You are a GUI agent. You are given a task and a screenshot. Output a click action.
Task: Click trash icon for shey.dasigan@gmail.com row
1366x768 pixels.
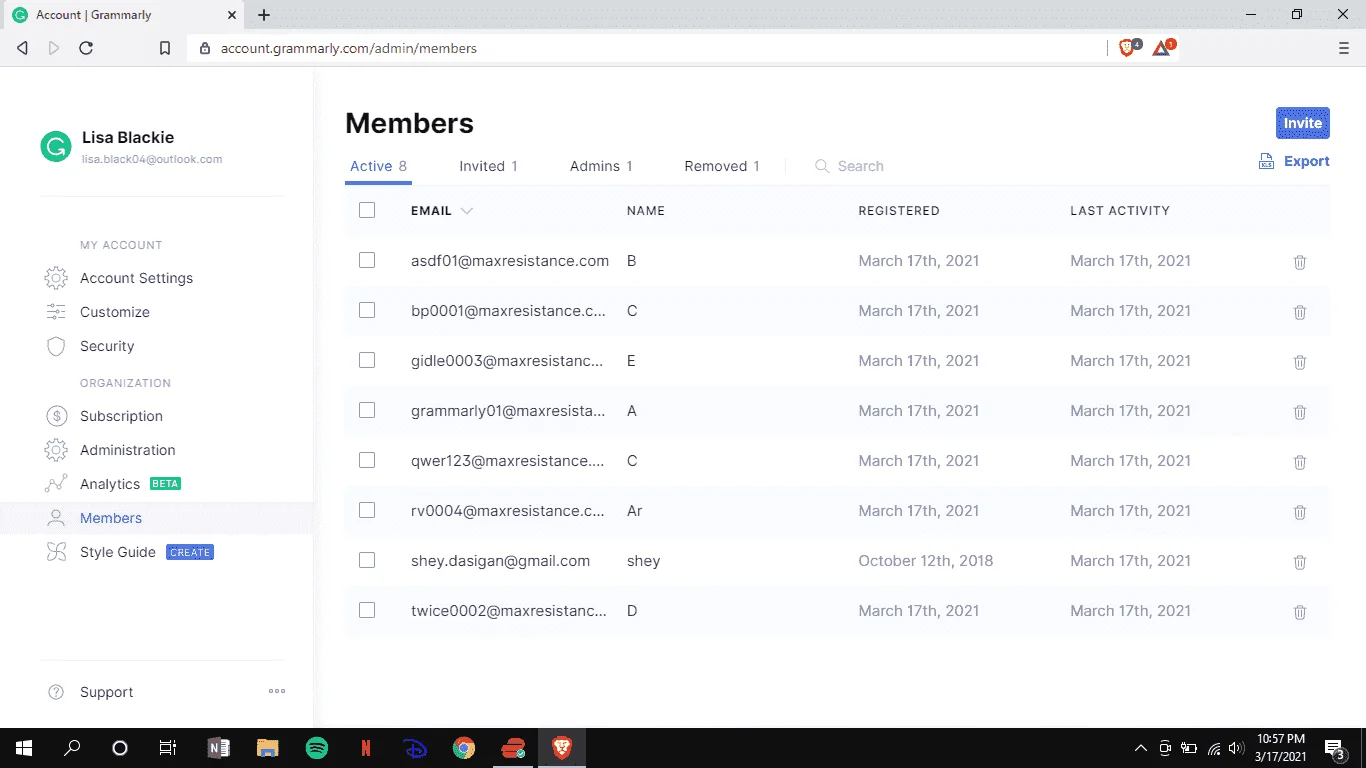pyautogui.click(x=1300, y=562)
